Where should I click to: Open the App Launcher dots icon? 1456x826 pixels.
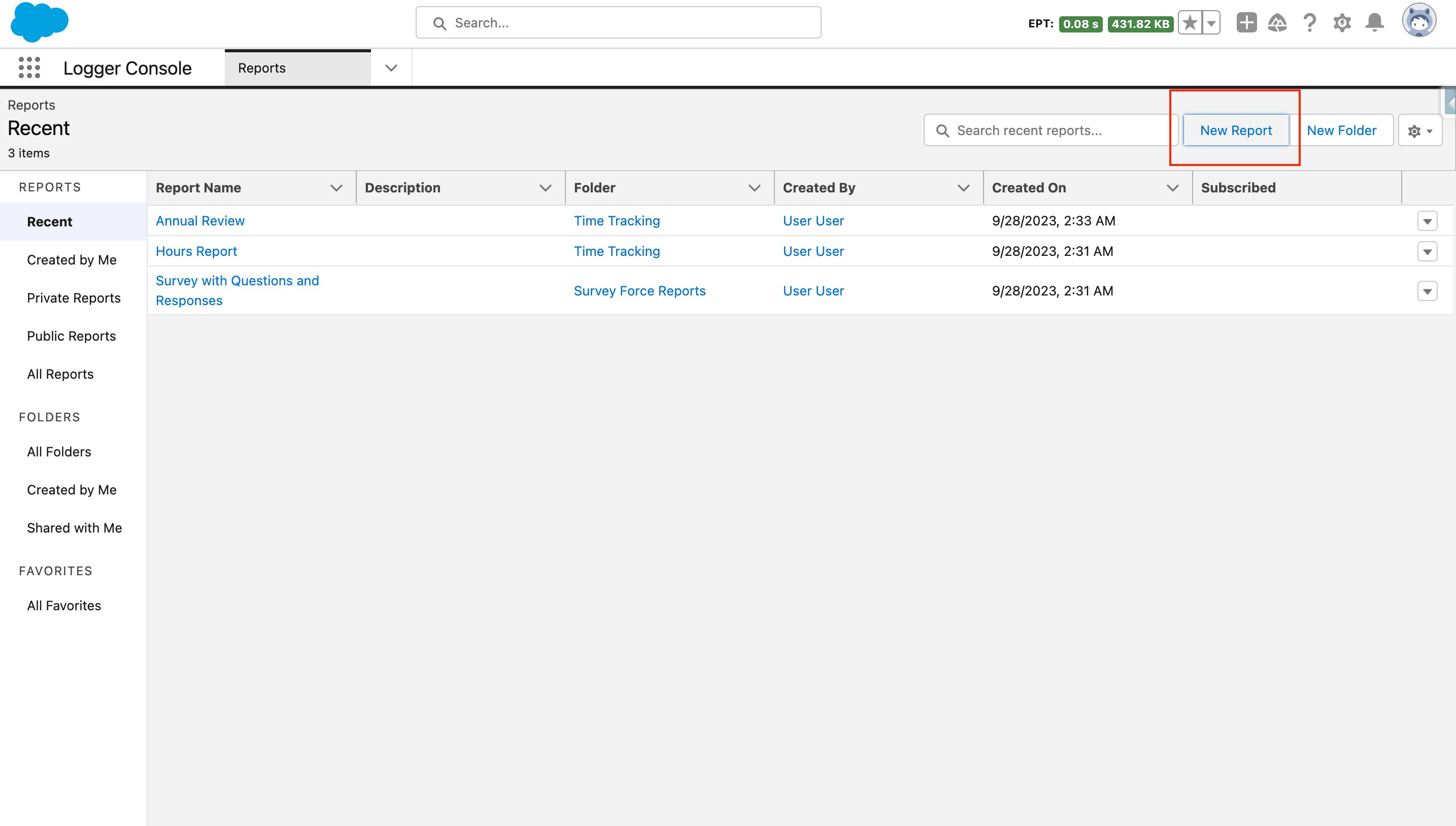point(29,68)
